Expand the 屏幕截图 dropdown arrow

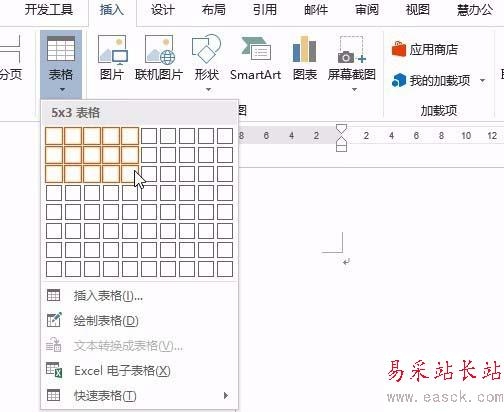(x=354, y=89)
